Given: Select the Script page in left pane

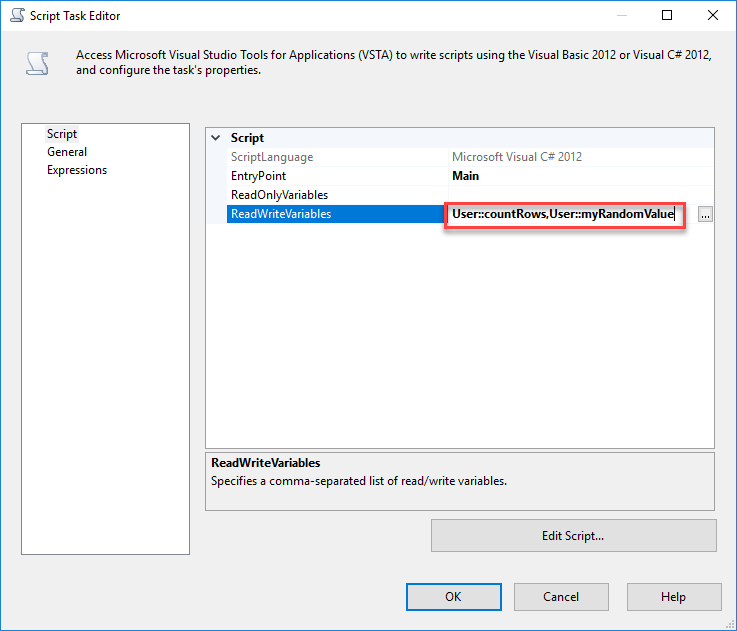Looking at the screenshot, I should tap(62, 134).
